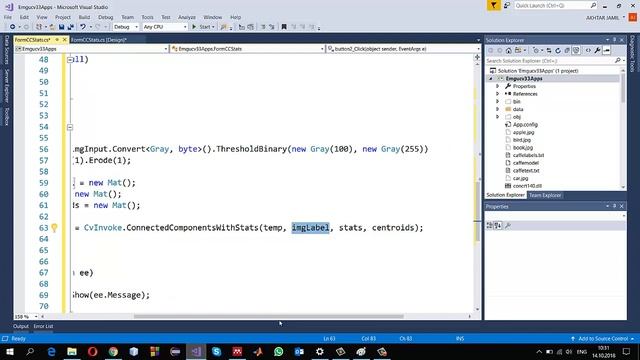Click the Navigate Backward toolbar icon
640x360 pixels.
(12, 27)
